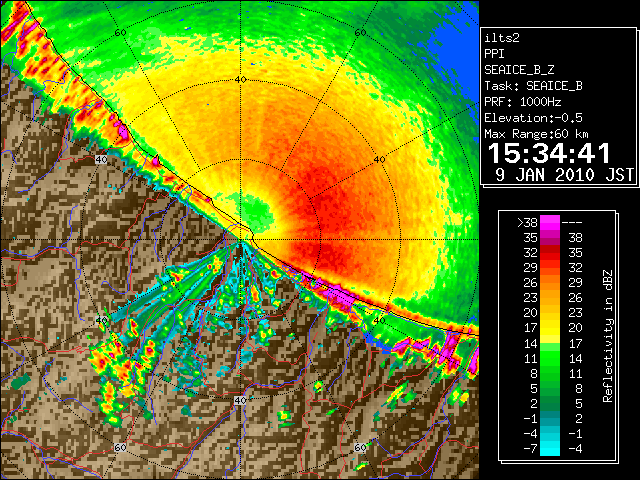
Task: Click '38' in the legend's right column
Action: (576, 238)
